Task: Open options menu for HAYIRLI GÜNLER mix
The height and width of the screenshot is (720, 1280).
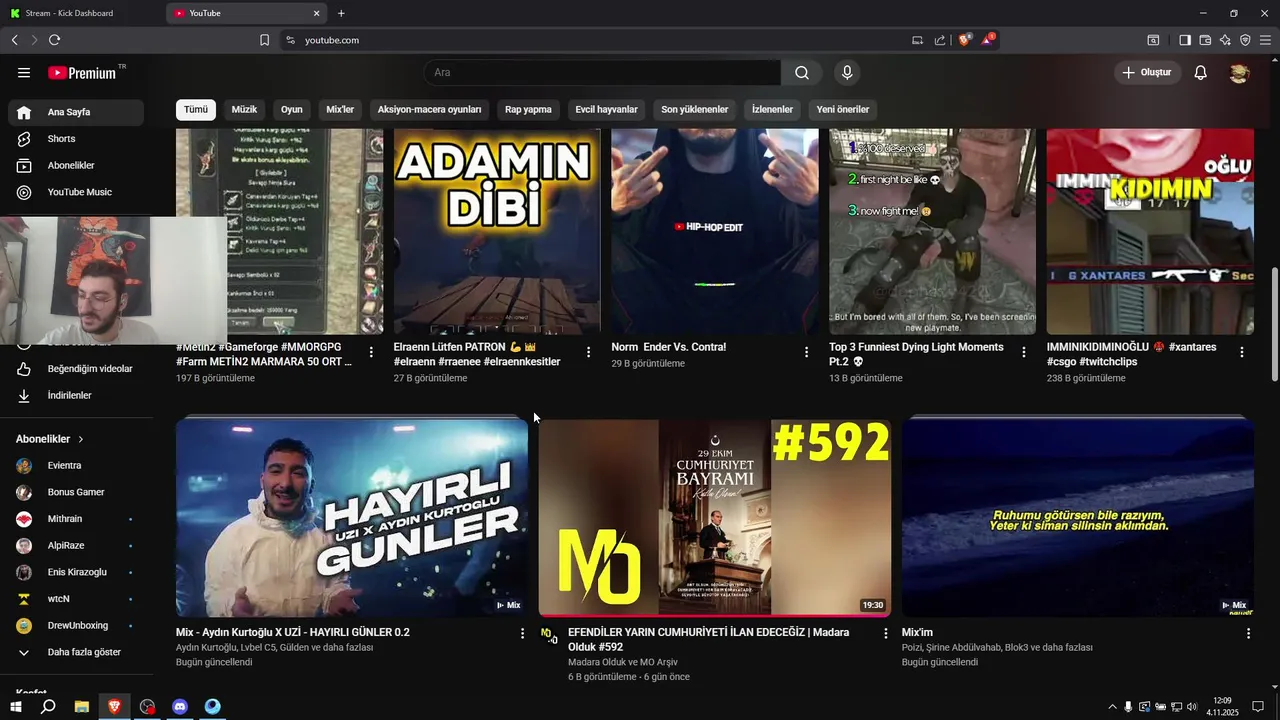Action: [522, 633]
